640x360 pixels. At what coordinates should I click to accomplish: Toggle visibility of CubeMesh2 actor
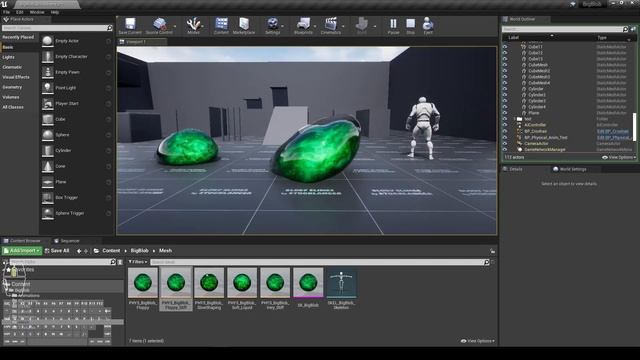point(505,71)
